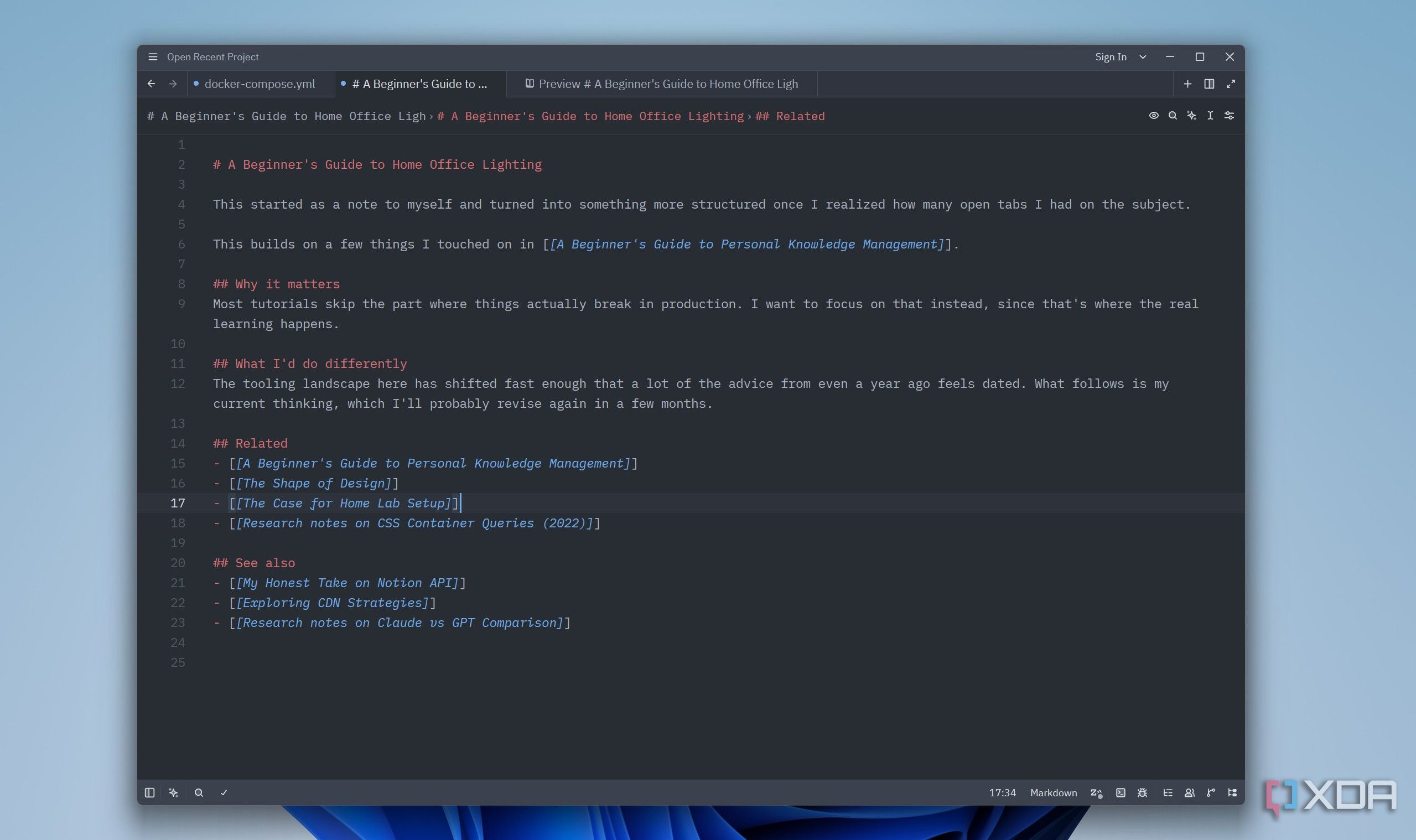Image resolution: width=1416 pixels, height=840 pixels.
Task: Toggle the rightmost tree panel icon in status bar
Action: pos(1232,792)
